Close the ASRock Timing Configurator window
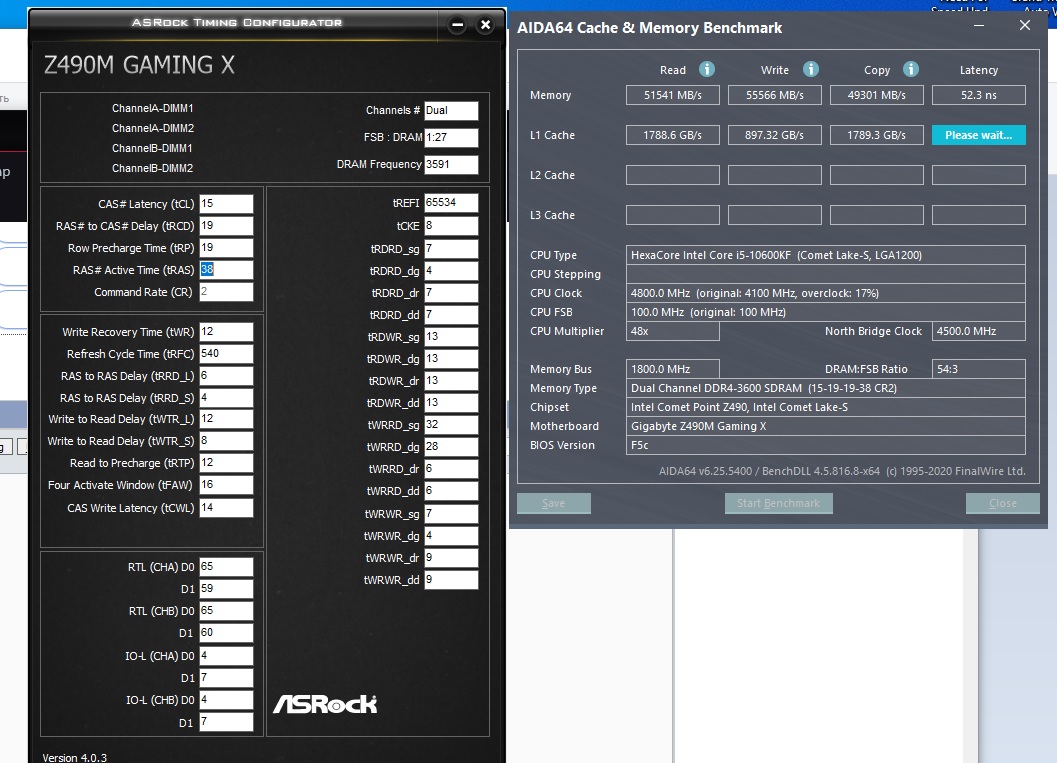The image size is (1057, 763). point(485,25)
